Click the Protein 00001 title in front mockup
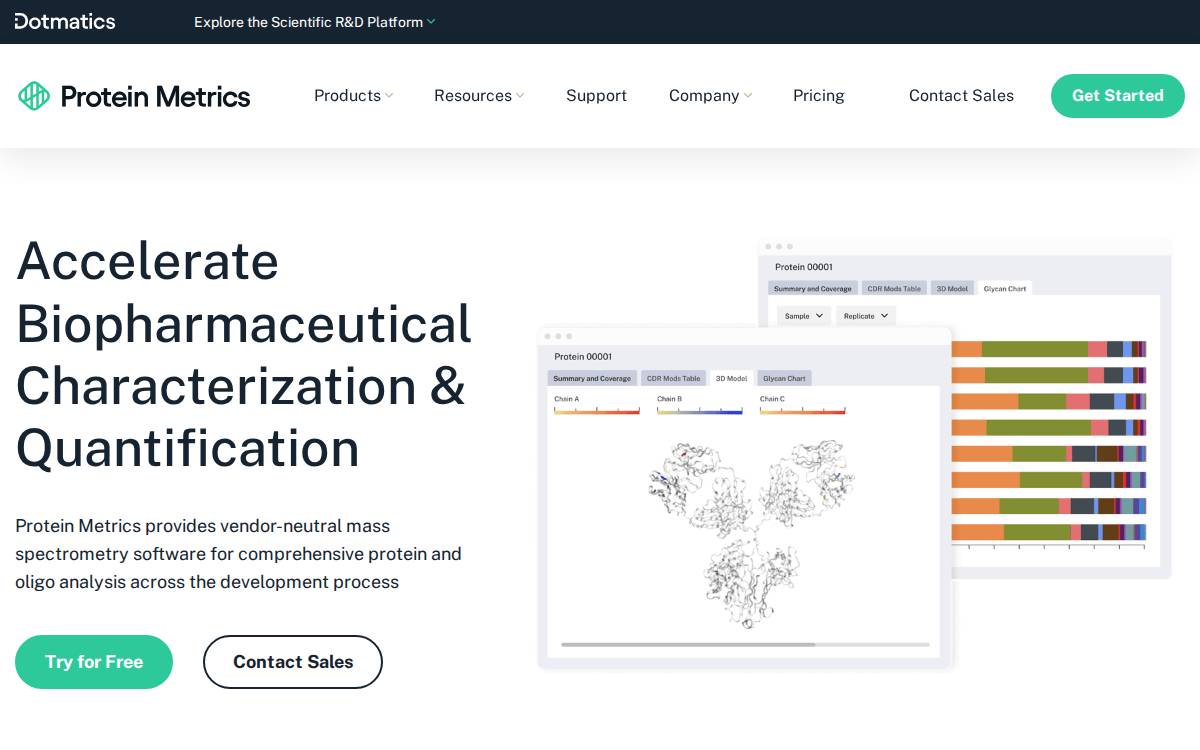This screenshot has width=1200, height=750. 583,357
